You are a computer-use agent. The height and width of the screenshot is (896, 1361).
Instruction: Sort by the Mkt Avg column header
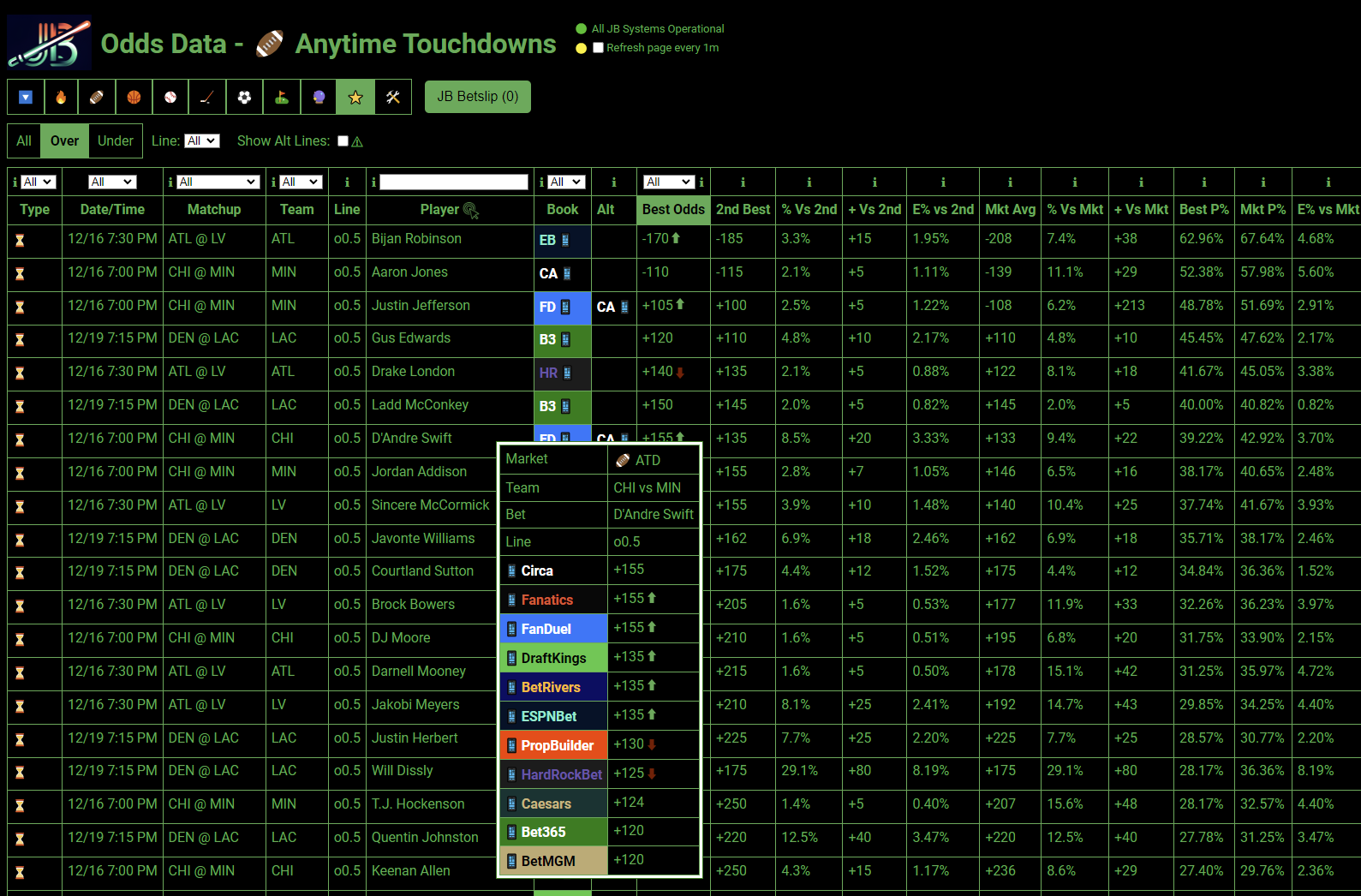pyautogui.click(x=1010, y=210)
